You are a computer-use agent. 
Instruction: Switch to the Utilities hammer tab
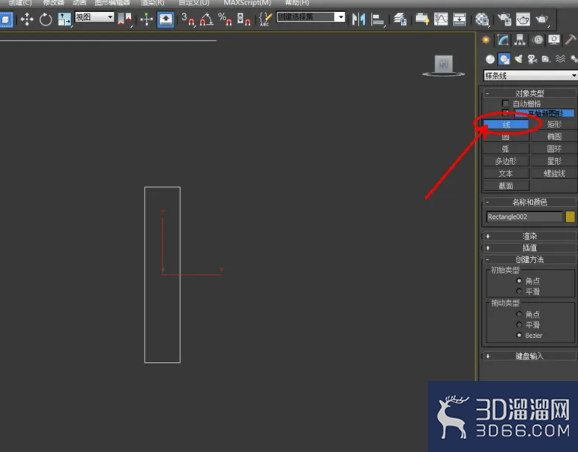pyautogui.click(x=571, y=40)
